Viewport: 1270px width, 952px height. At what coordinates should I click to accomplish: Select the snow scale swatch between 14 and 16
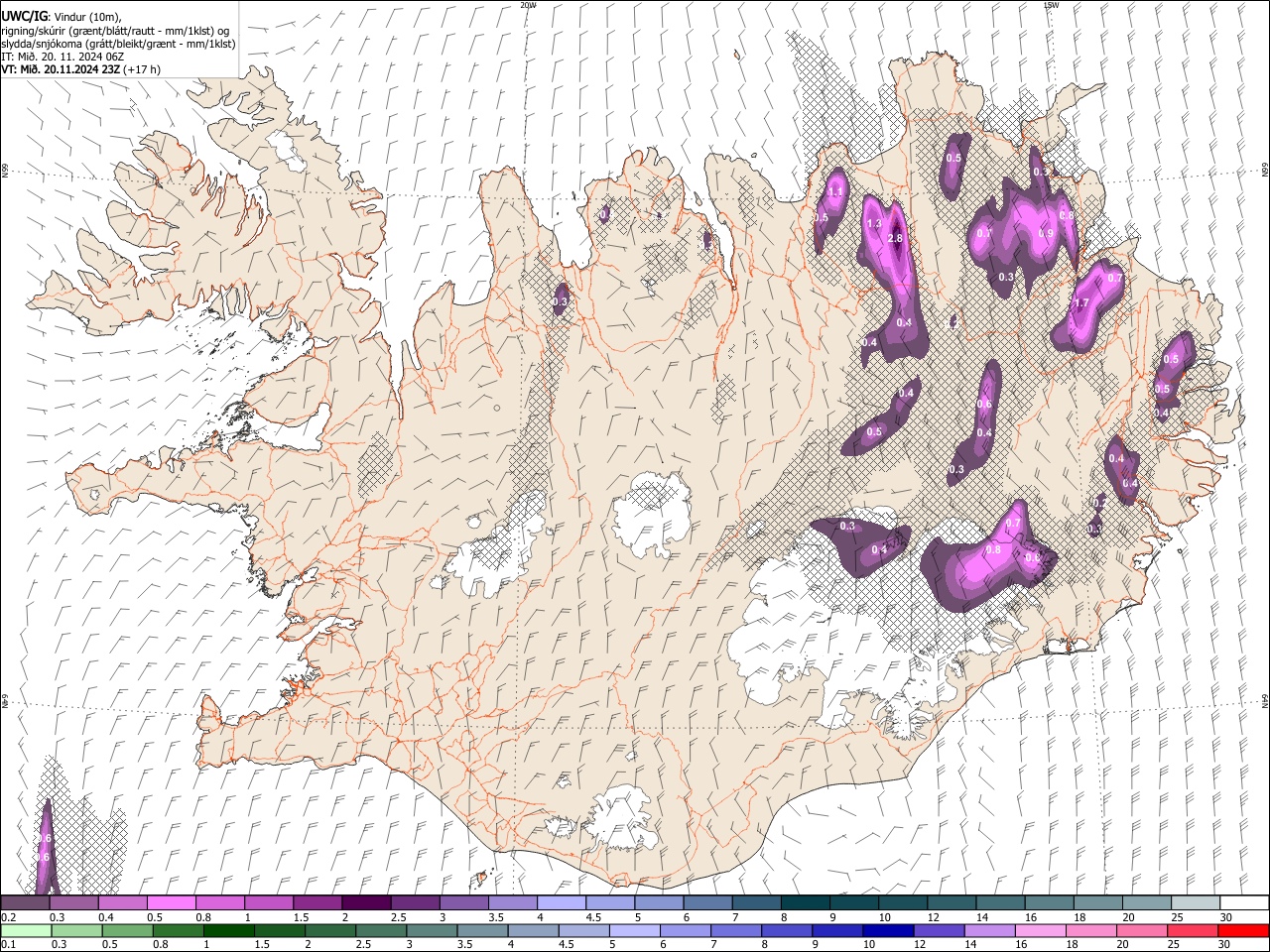coord(999,902)
